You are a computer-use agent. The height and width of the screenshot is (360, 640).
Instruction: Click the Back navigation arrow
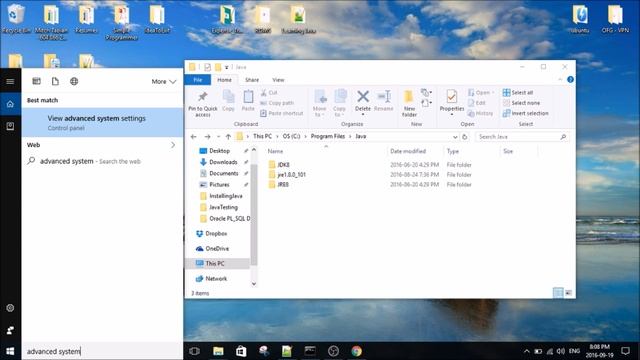click(193, 137)
